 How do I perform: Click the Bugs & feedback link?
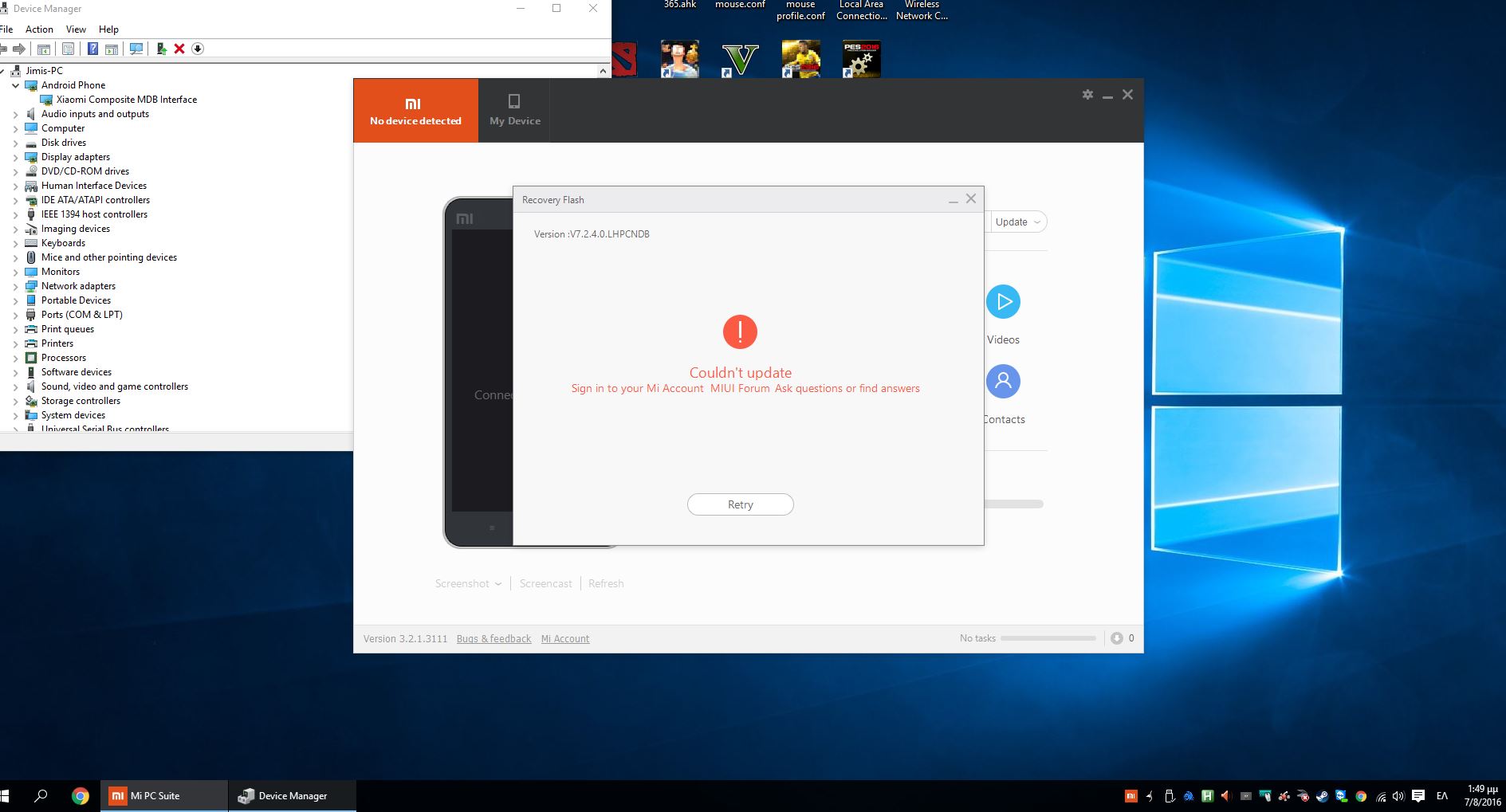pyautogui.click(x=493, y=639)
